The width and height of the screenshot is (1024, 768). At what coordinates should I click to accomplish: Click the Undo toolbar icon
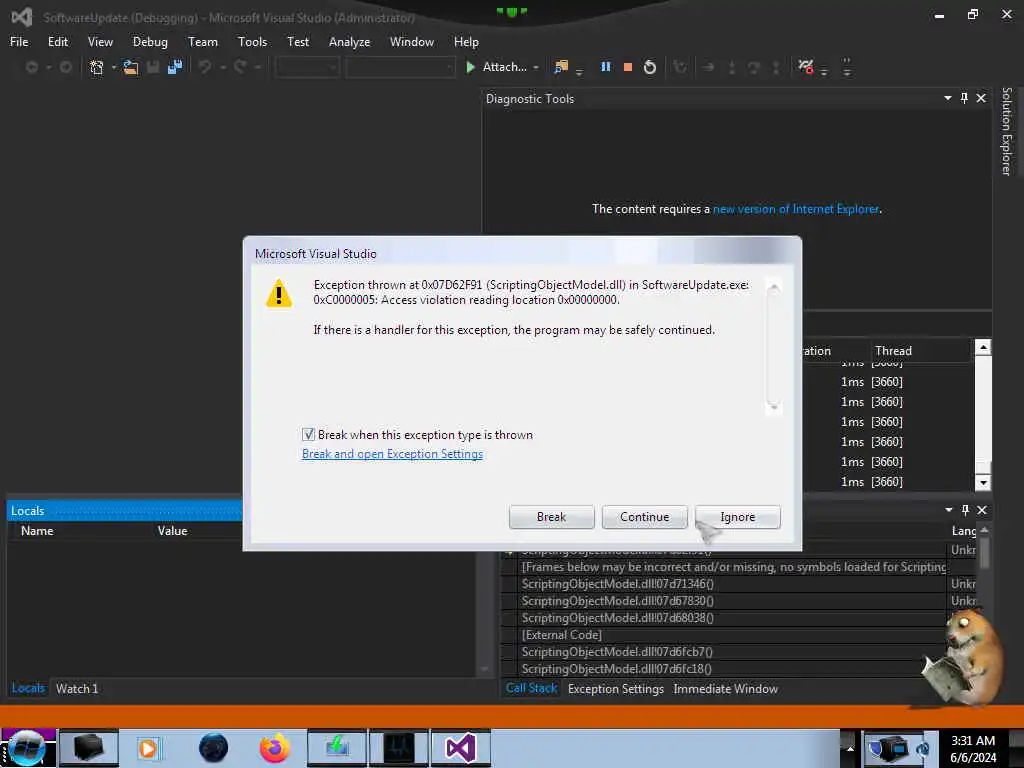205,67
